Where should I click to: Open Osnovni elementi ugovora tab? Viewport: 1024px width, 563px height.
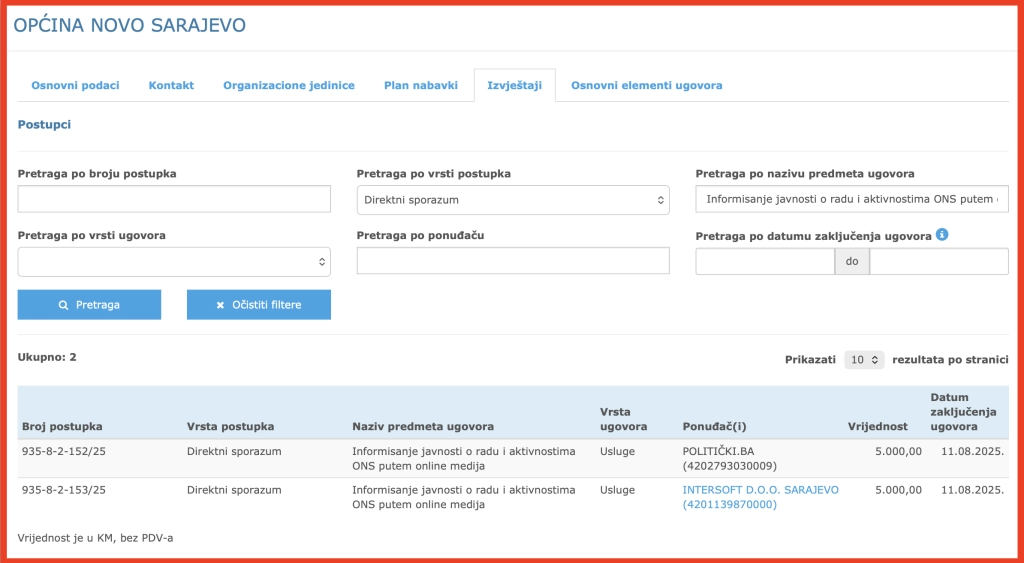click(646, 86)
